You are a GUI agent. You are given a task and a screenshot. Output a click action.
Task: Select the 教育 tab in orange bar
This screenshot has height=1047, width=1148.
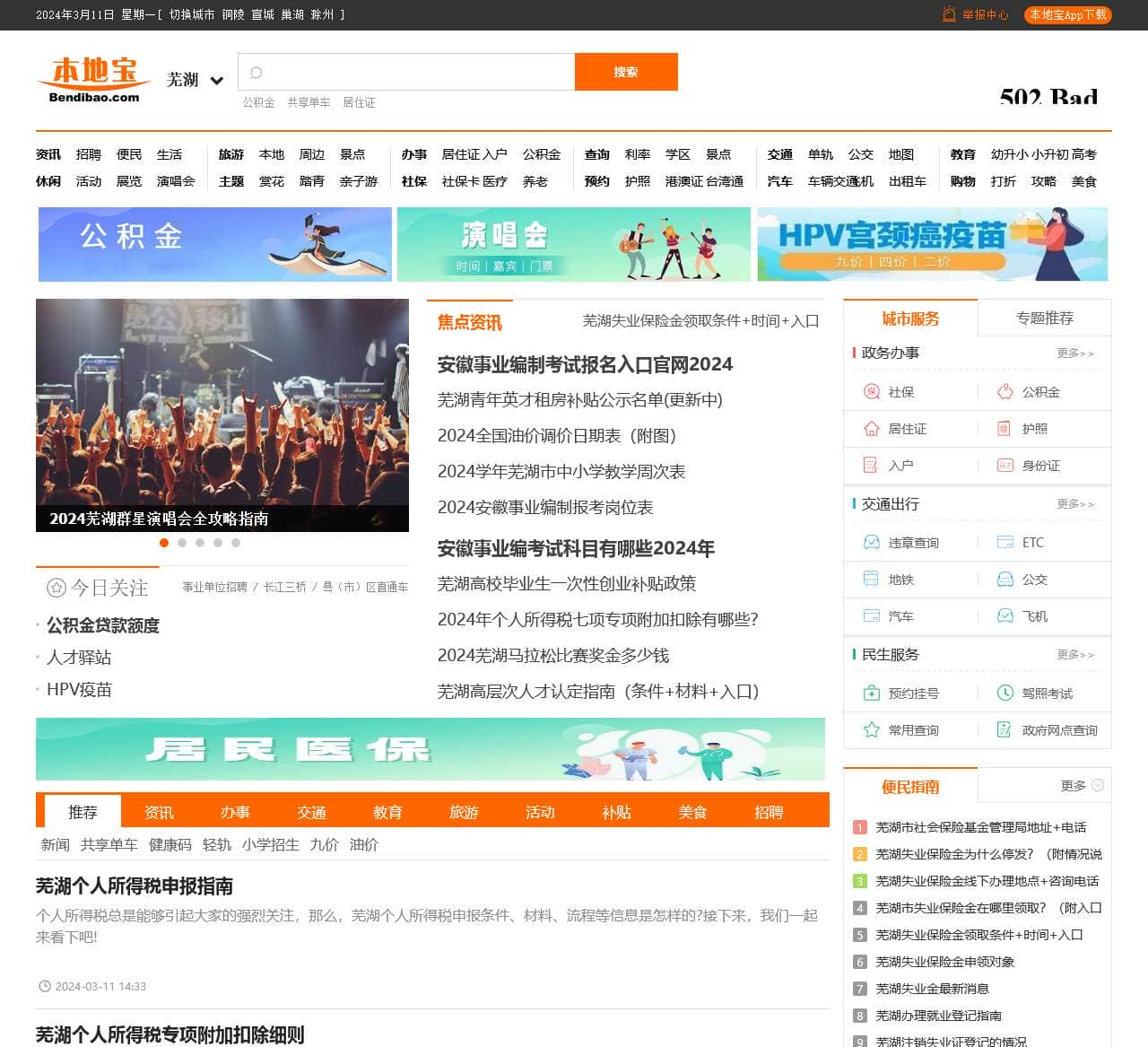[387, 812]
